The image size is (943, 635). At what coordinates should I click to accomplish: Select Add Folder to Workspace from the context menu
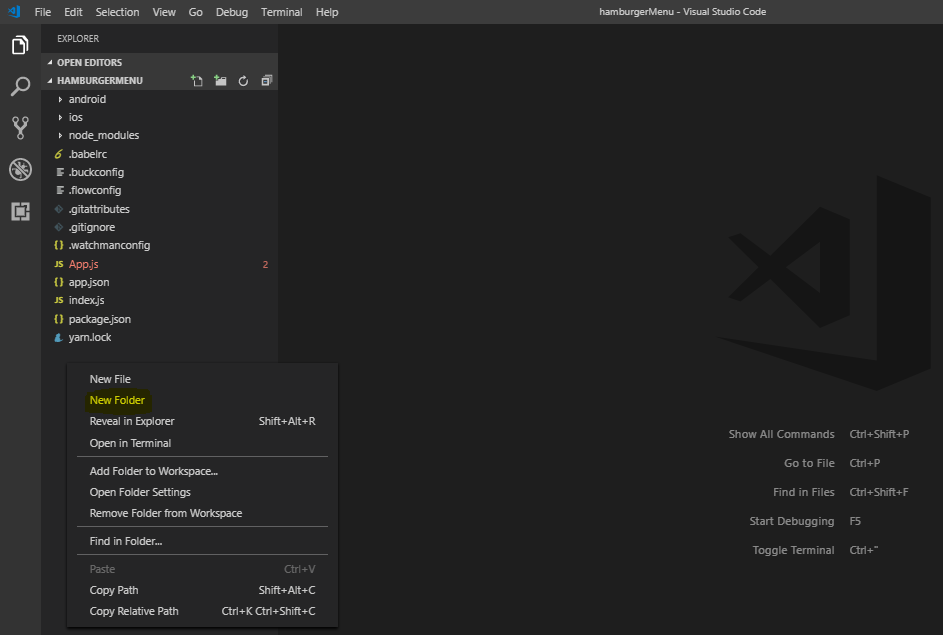151,471
